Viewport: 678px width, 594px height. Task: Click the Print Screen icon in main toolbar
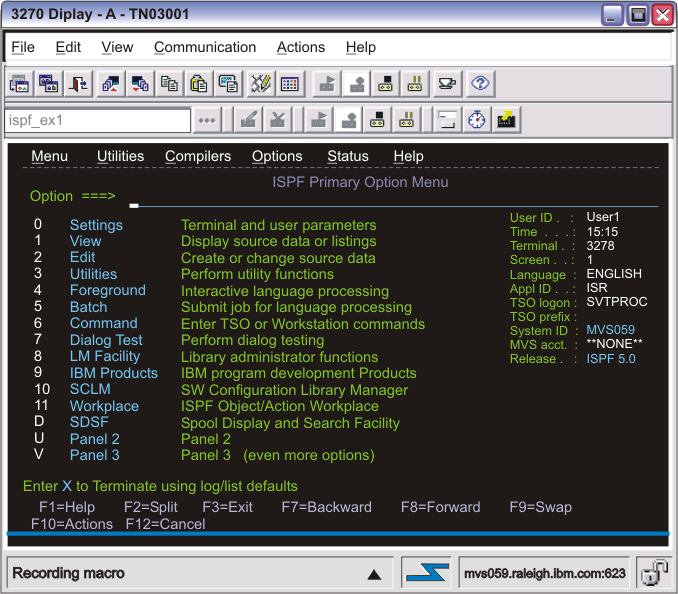[19, 83]
